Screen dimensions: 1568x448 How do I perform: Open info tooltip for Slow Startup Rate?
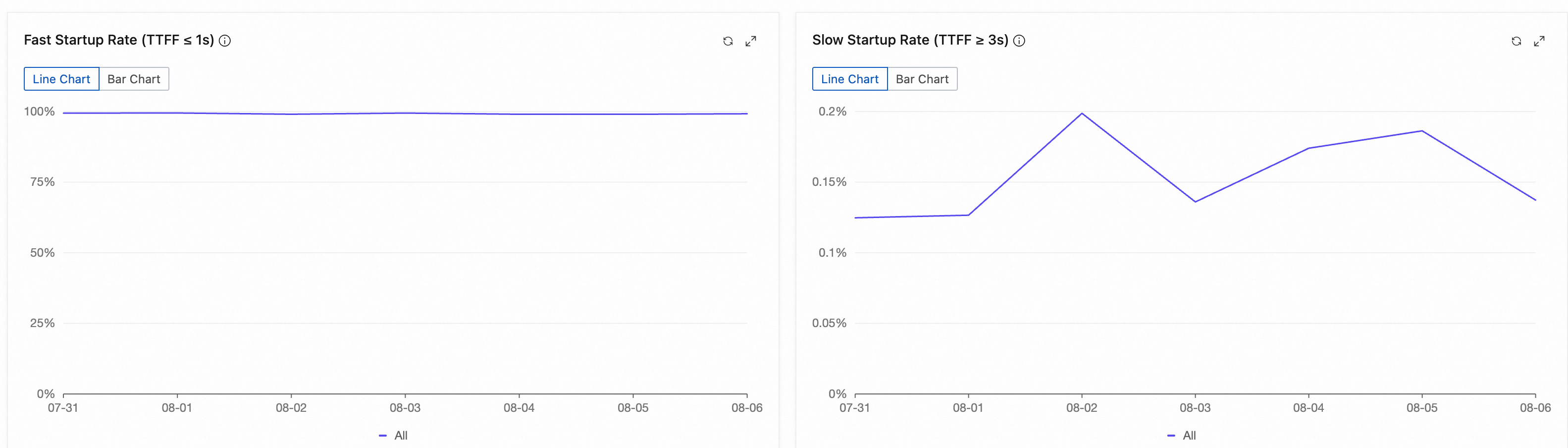coord(1019,41)
